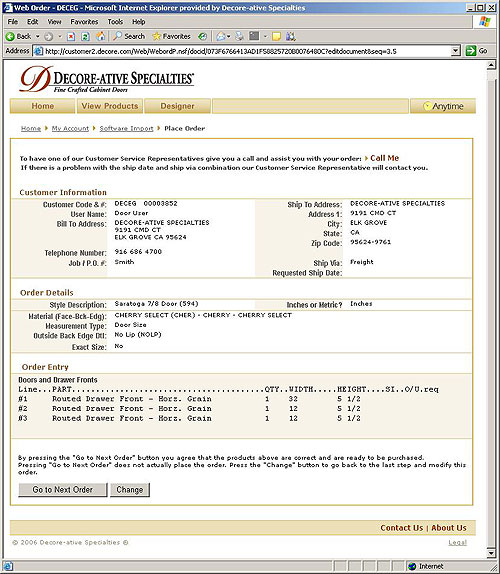The height and width of the screenshot is (574, 500).
Task: Click the Messenger toolbar icon
Action: coord(291,36)
